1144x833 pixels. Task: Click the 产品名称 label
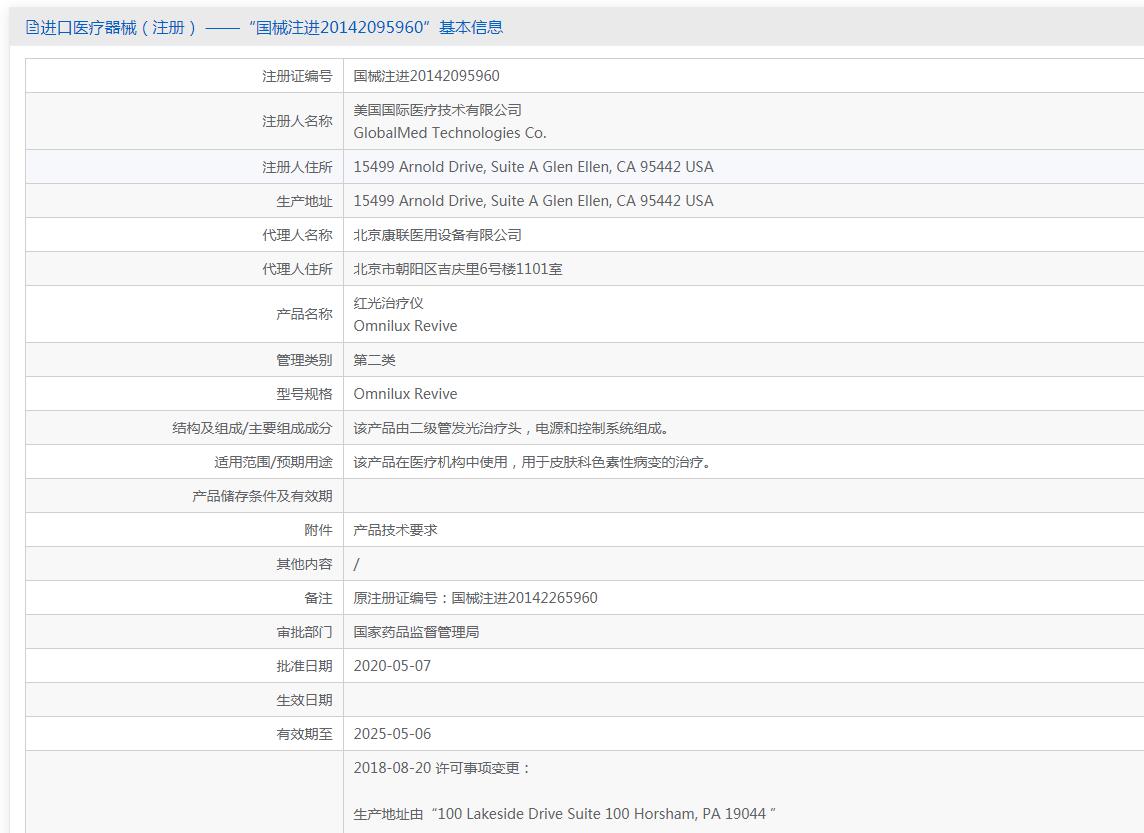click(304, 314)
